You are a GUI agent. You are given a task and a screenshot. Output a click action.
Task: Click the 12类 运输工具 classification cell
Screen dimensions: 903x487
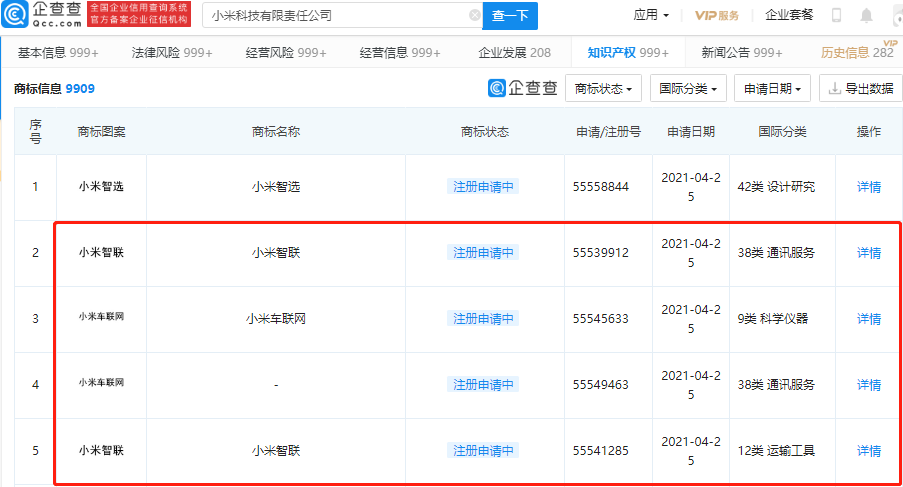pyautogui.click(x=776, y=451)
